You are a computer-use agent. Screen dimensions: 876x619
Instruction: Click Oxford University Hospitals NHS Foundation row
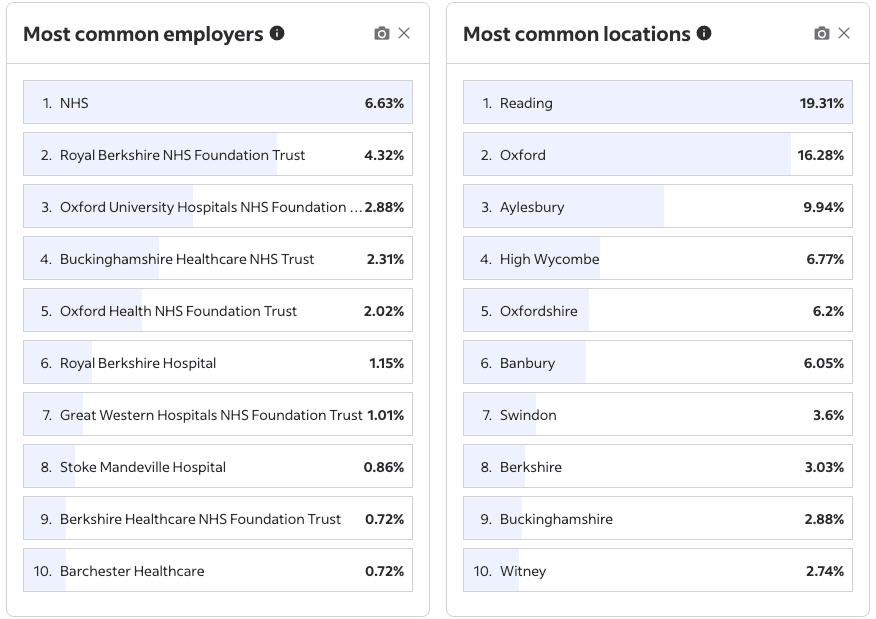tap(218, 207)
